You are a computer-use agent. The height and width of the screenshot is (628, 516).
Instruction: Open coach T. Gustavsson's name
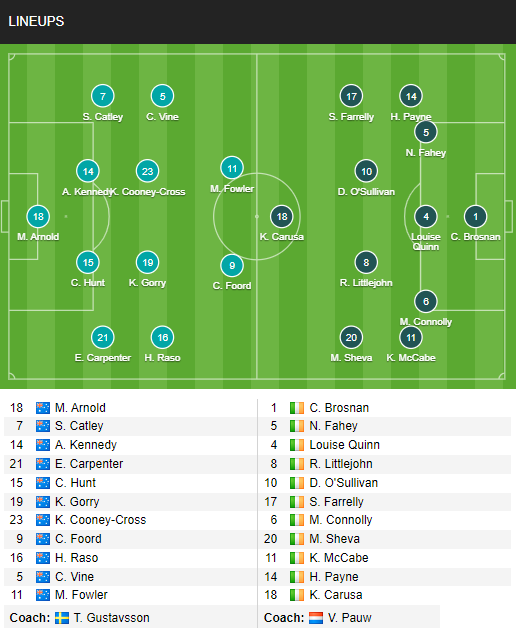(111, 618)
